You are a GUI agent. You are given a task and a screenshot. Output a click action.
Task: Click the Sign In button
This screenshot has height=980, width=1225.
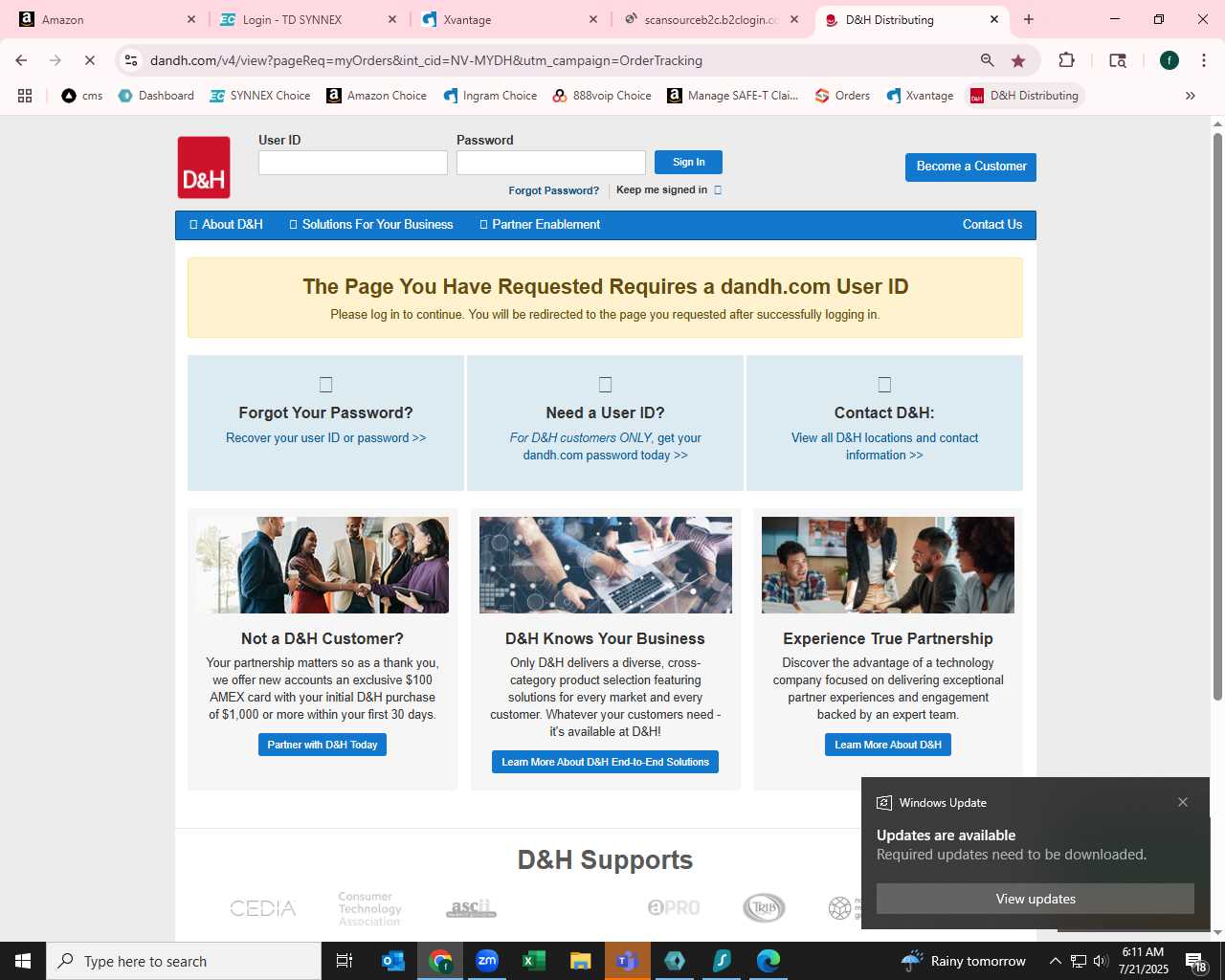(688, 162)
